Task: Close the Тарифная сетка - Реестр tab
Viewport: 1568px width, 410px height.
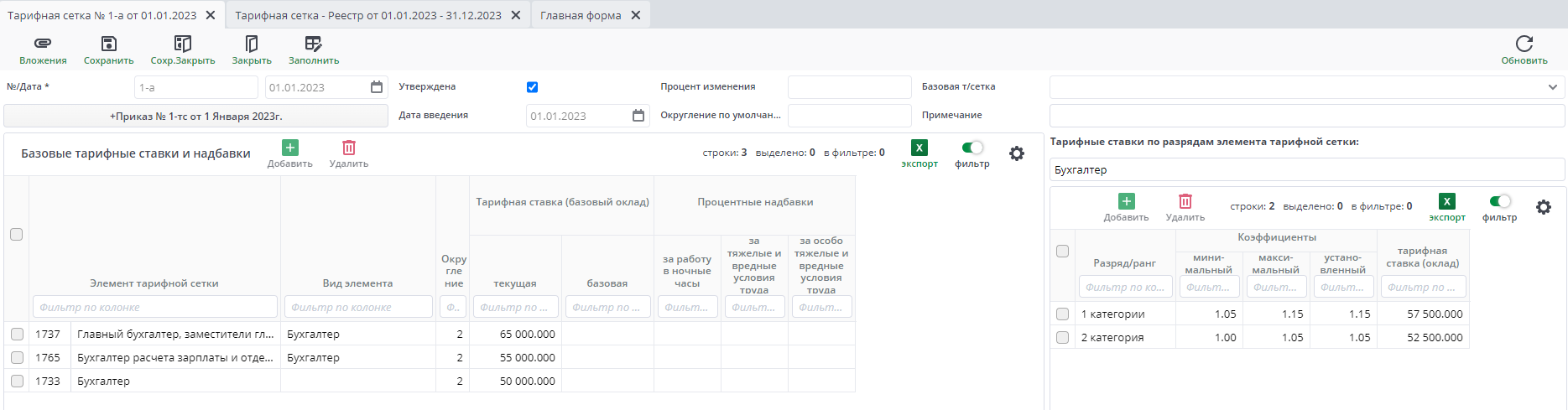Action: click(516, 15)
